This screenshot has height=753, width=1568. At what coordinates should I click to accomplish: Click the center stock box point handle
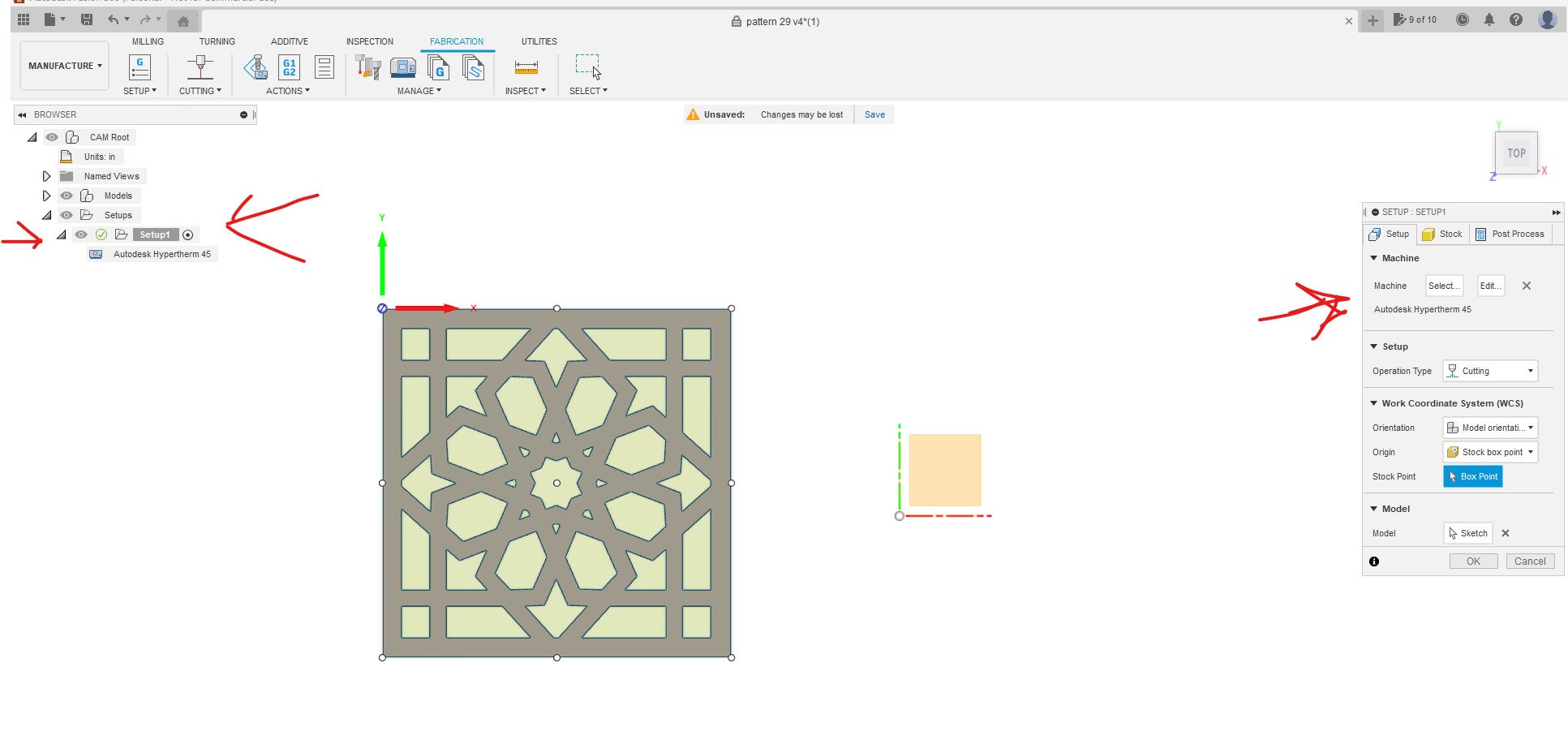pyautogui.click(x=556, y=483)
